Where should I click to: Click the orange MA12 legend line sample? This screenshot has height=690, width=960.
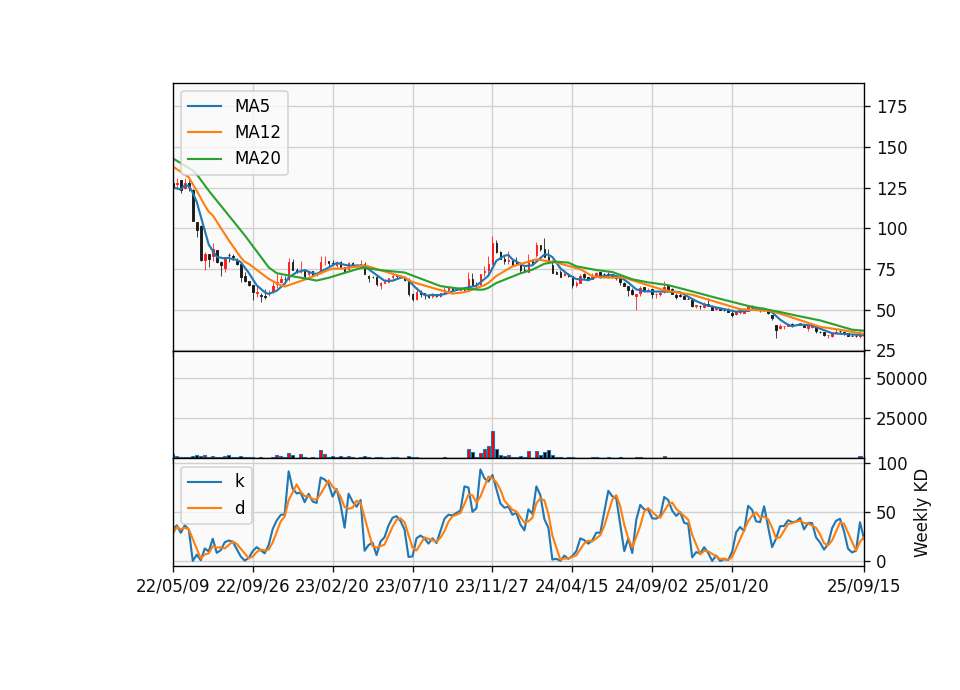click(x=204, y=132)
